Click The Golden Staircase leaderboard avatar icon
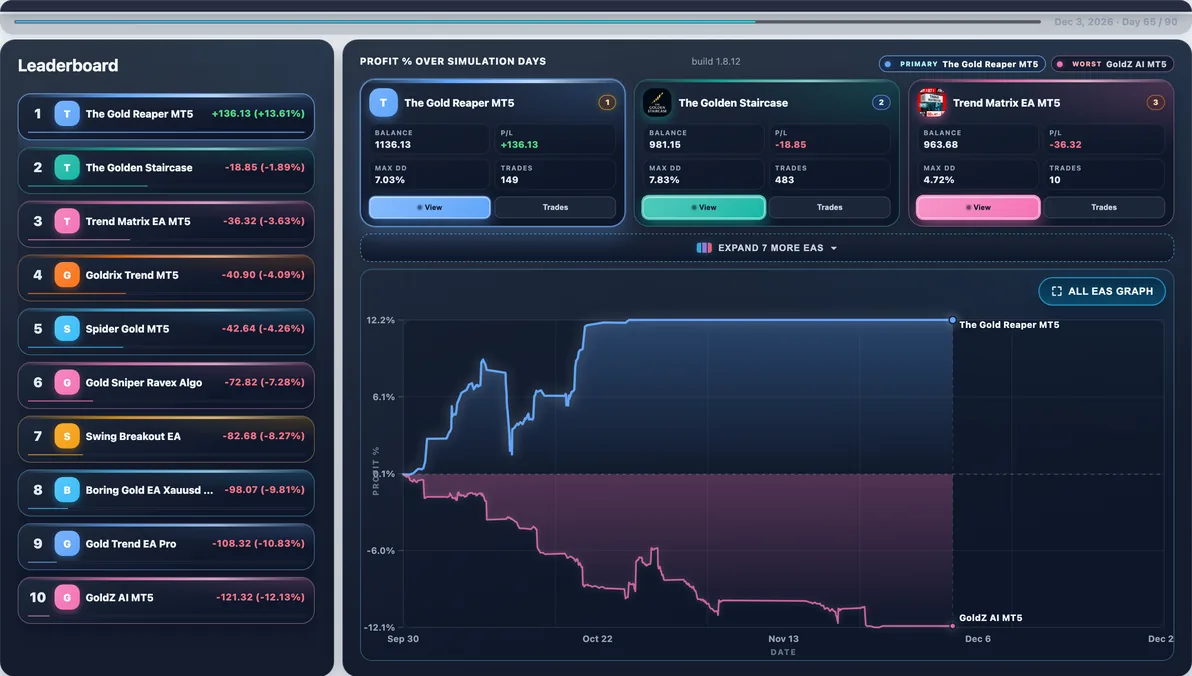The width and height of the screenshot is (1192, 676). (67, 168)
